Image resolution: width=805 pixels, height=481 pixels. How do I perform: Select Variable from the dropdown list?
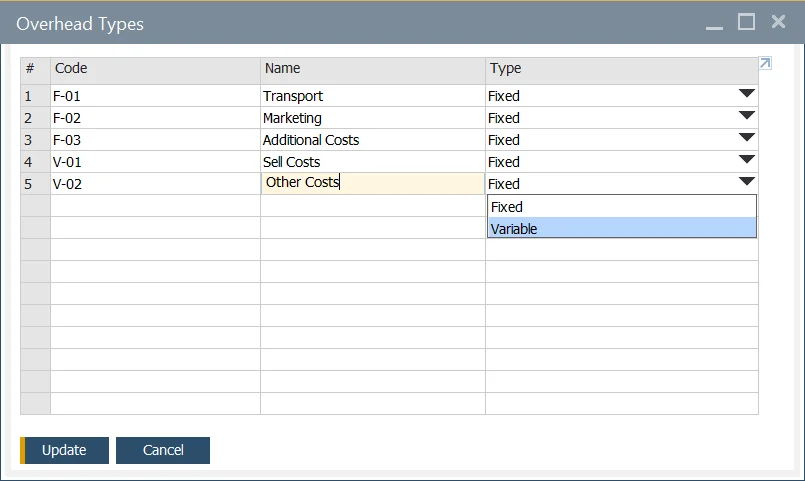[620, 229]
